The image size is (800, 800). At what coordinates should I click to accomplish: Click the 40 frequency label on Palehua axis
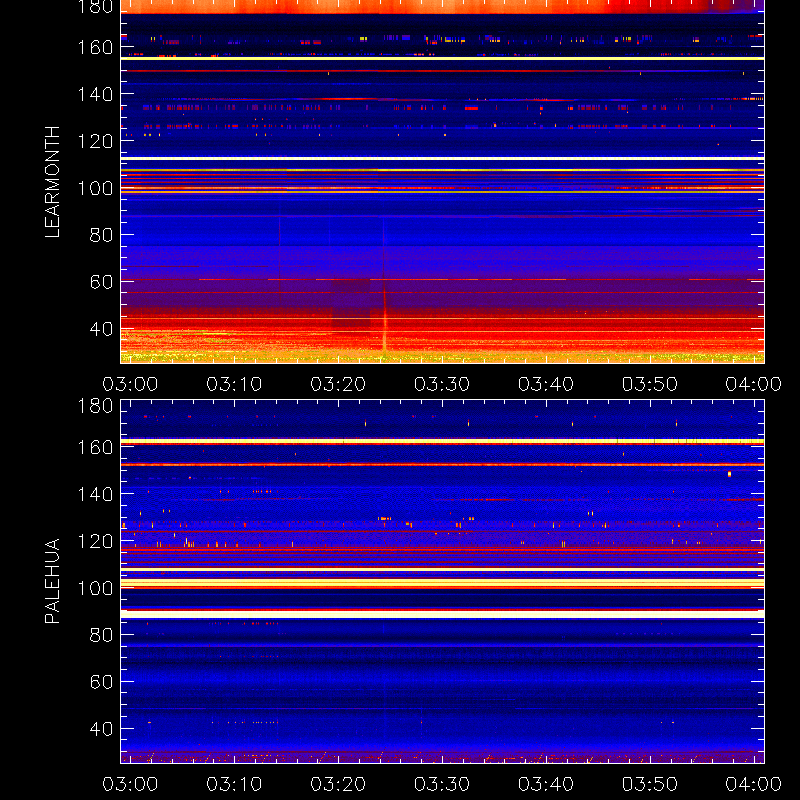coord(101,729)
